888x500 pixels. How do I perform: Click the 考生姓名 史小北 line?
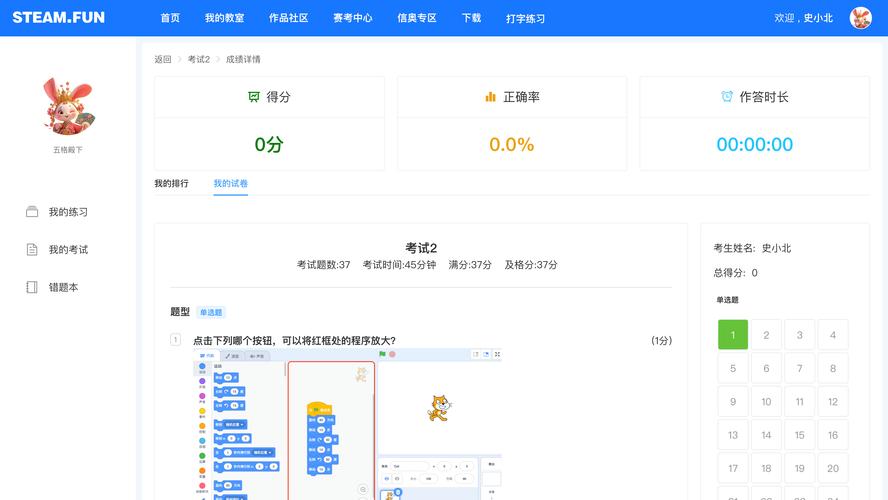752,248
